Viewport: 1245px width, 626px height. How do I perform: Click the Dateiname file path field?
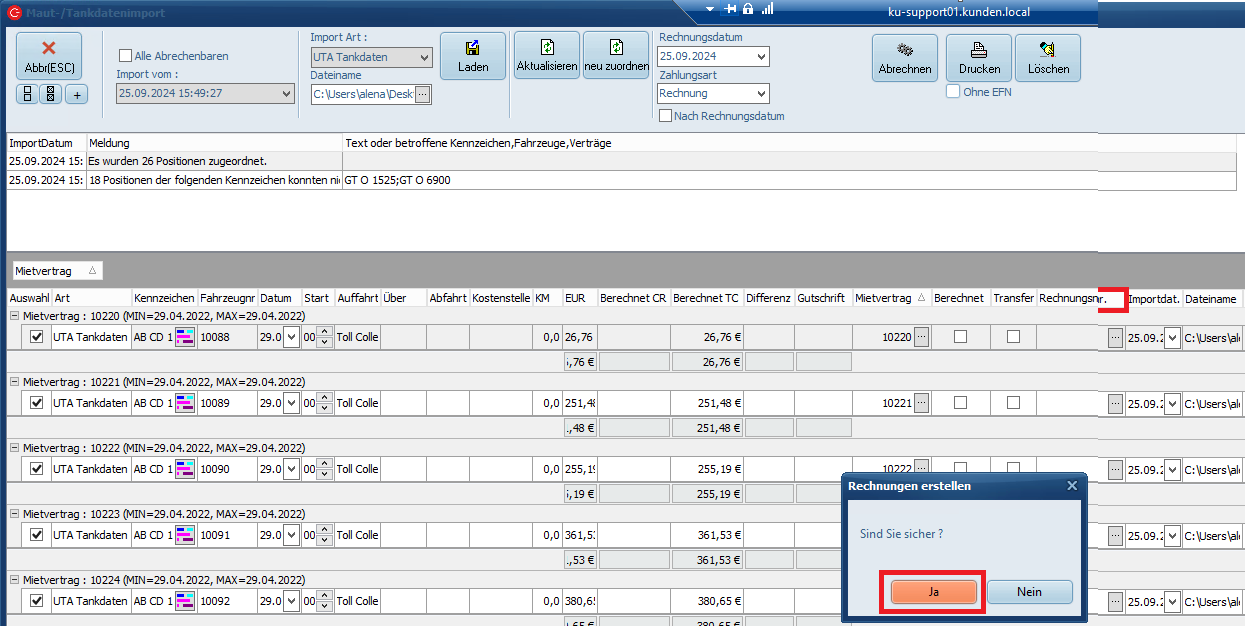tap(362, 94)
